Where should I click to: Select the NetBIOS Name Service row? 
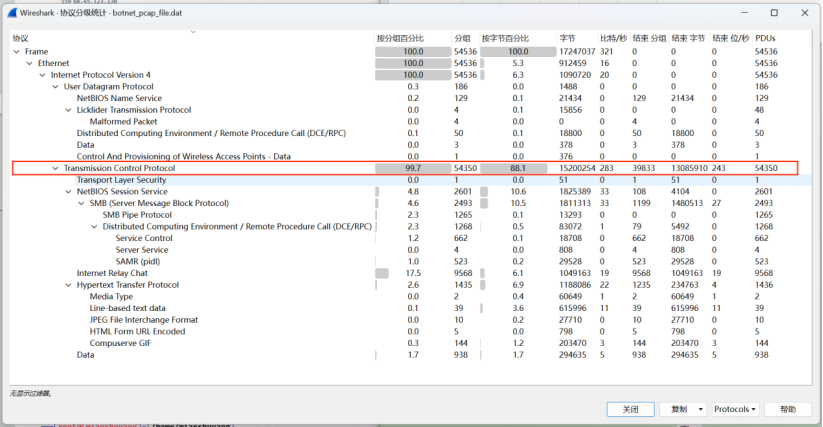click(411, 98)
